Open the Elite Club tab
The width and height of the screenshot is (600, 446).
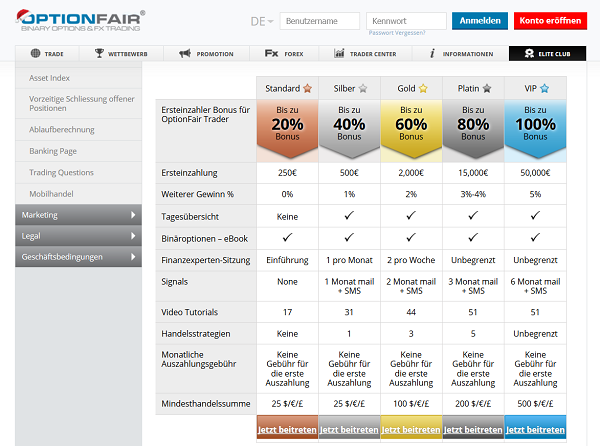coord(547,54)
